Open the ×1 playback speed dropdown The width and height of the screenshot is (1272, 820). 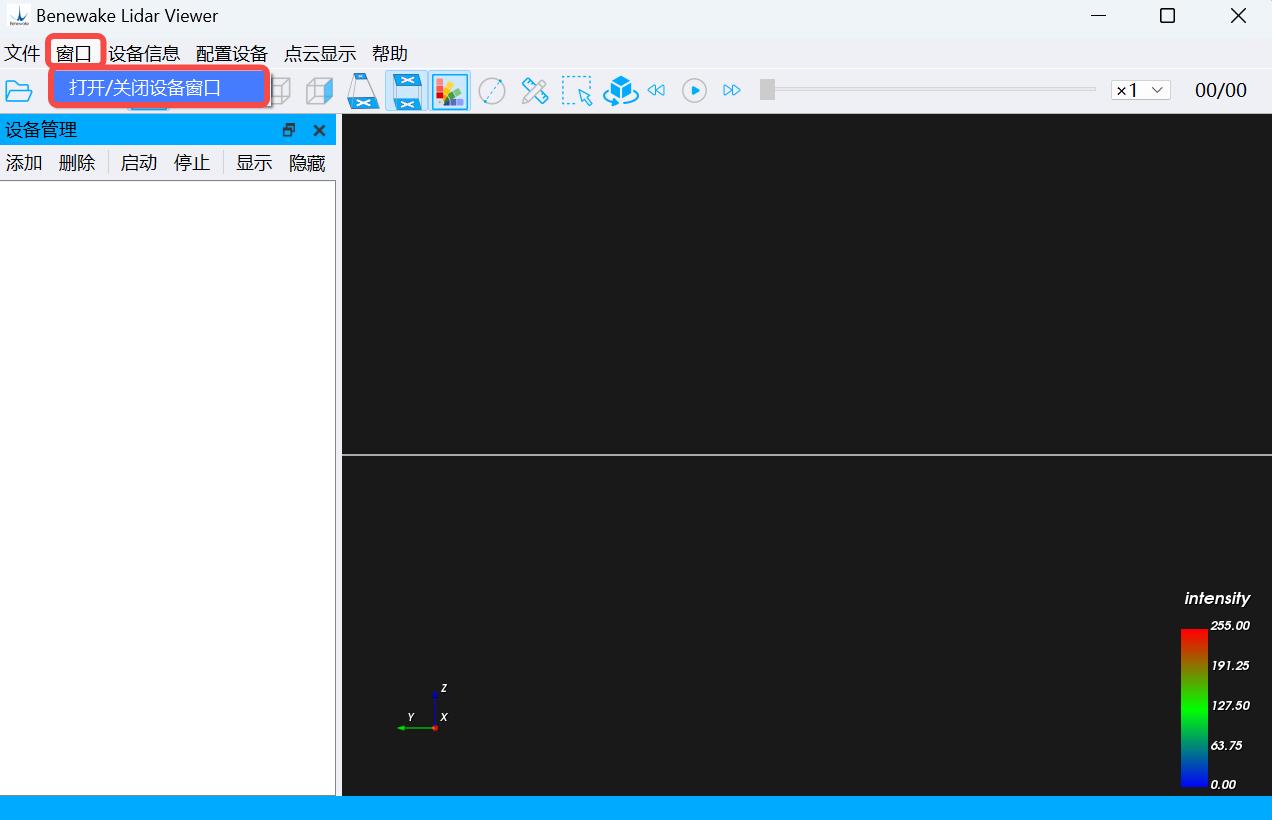click(1140, 90)
